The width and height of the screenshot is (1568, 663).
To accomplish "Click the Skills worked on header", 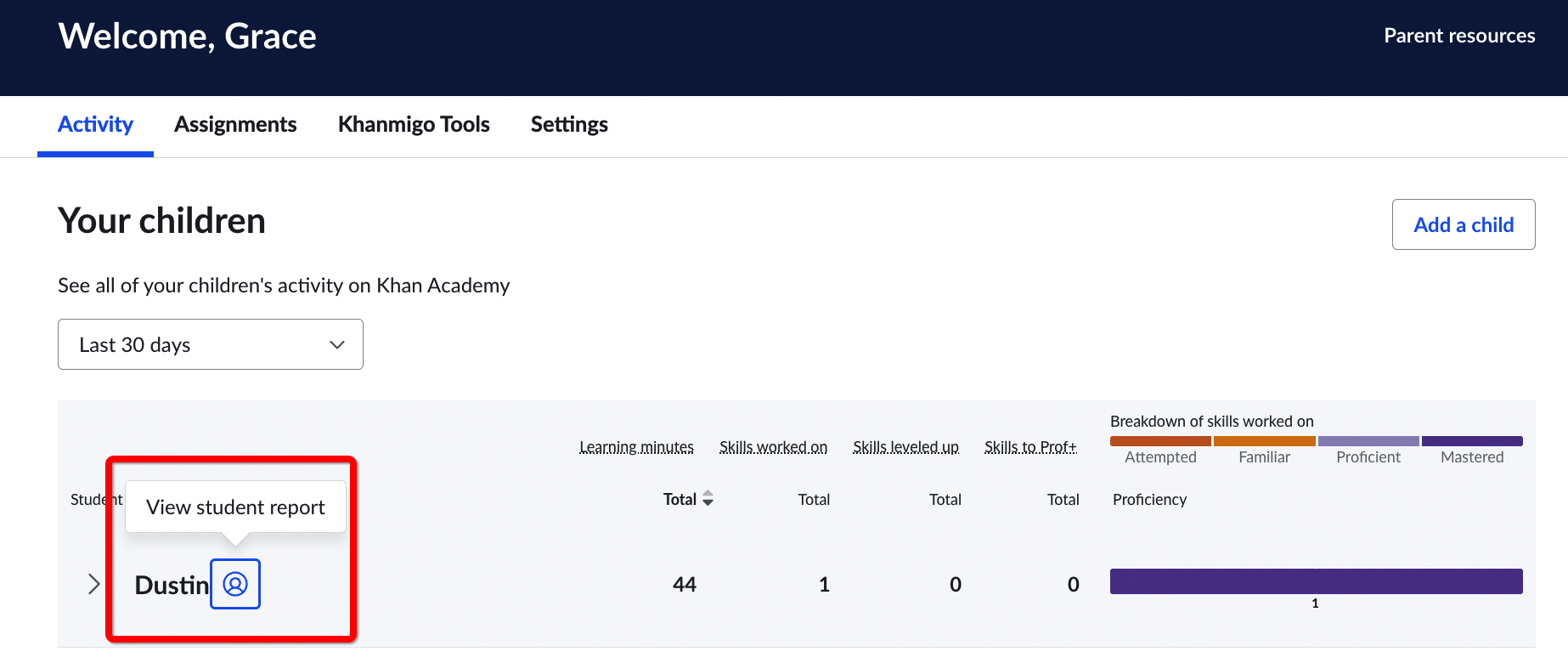I will 773,447.
